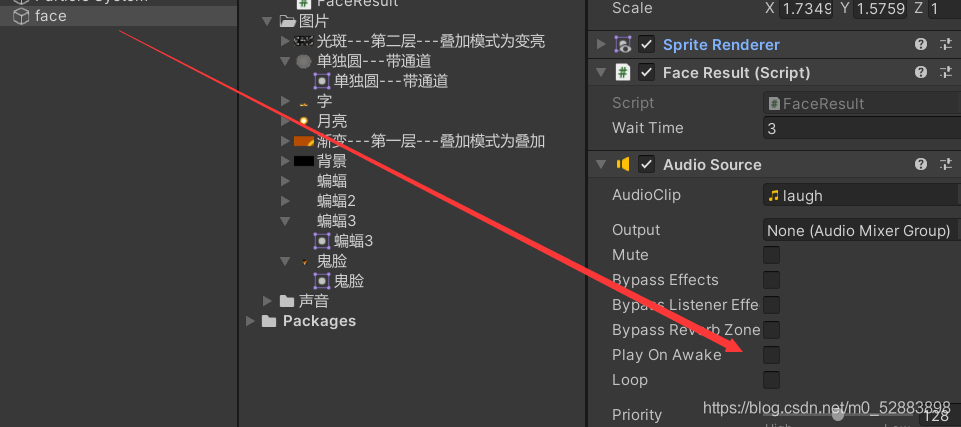Click the Script FaceResult reference field
The image size is (961, 427).
pyautogui.click(x=862, y=103)
